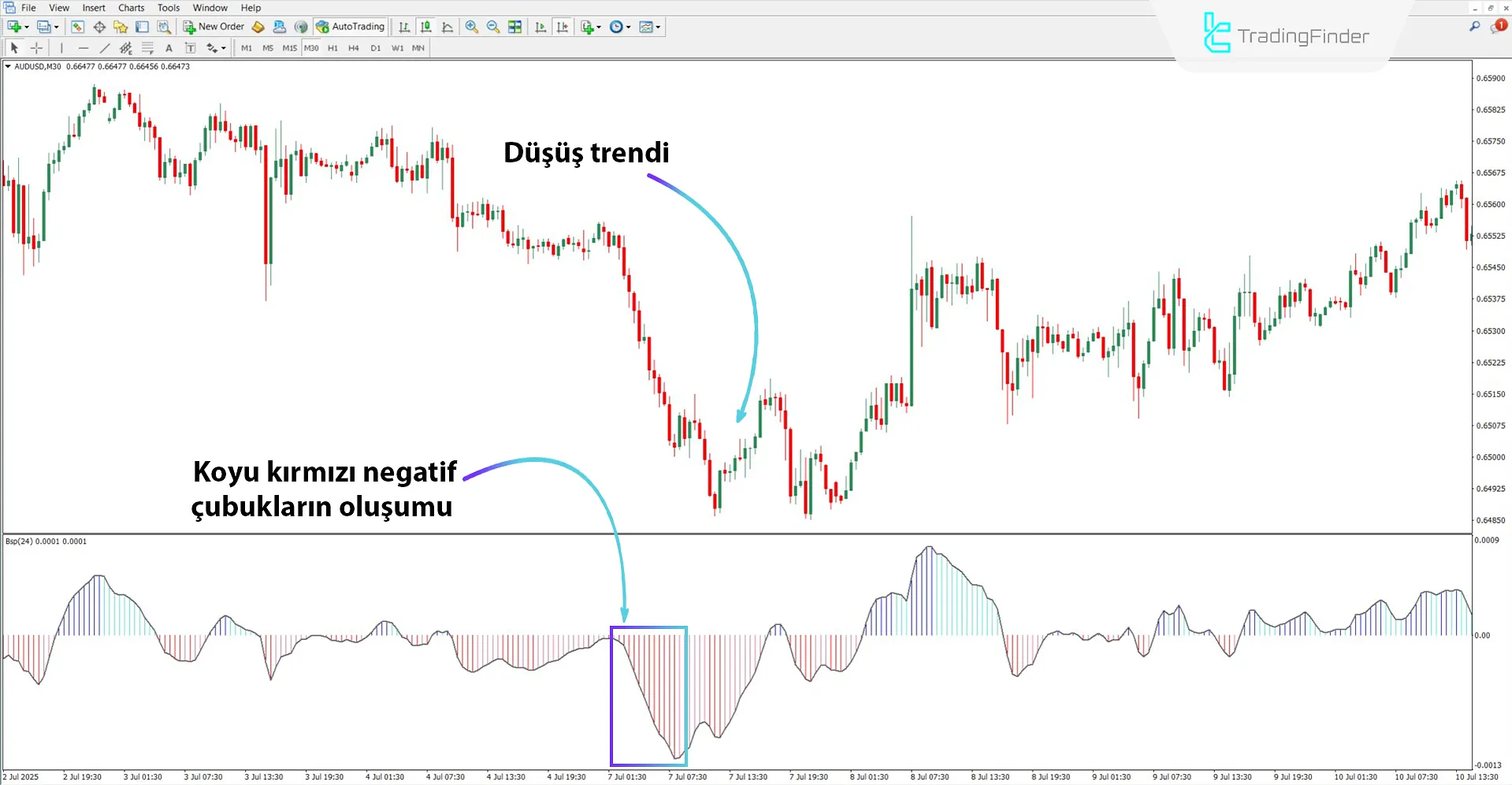Open the Indicators dropdown
This screenshot has height=785, width=1512.
[x=589, y=26]
